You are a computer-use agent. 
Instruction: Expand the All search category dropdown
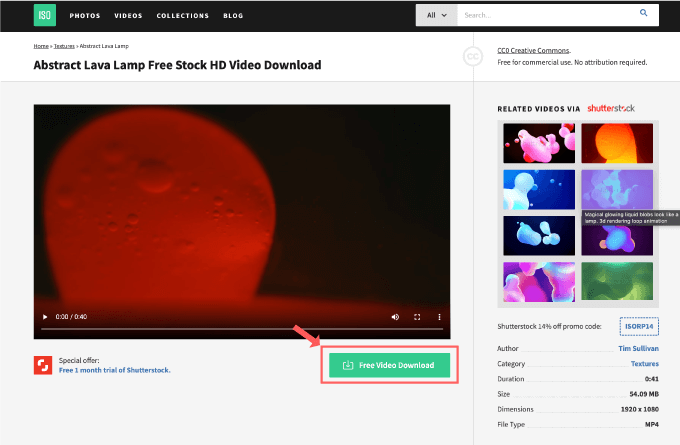(436, 15)
